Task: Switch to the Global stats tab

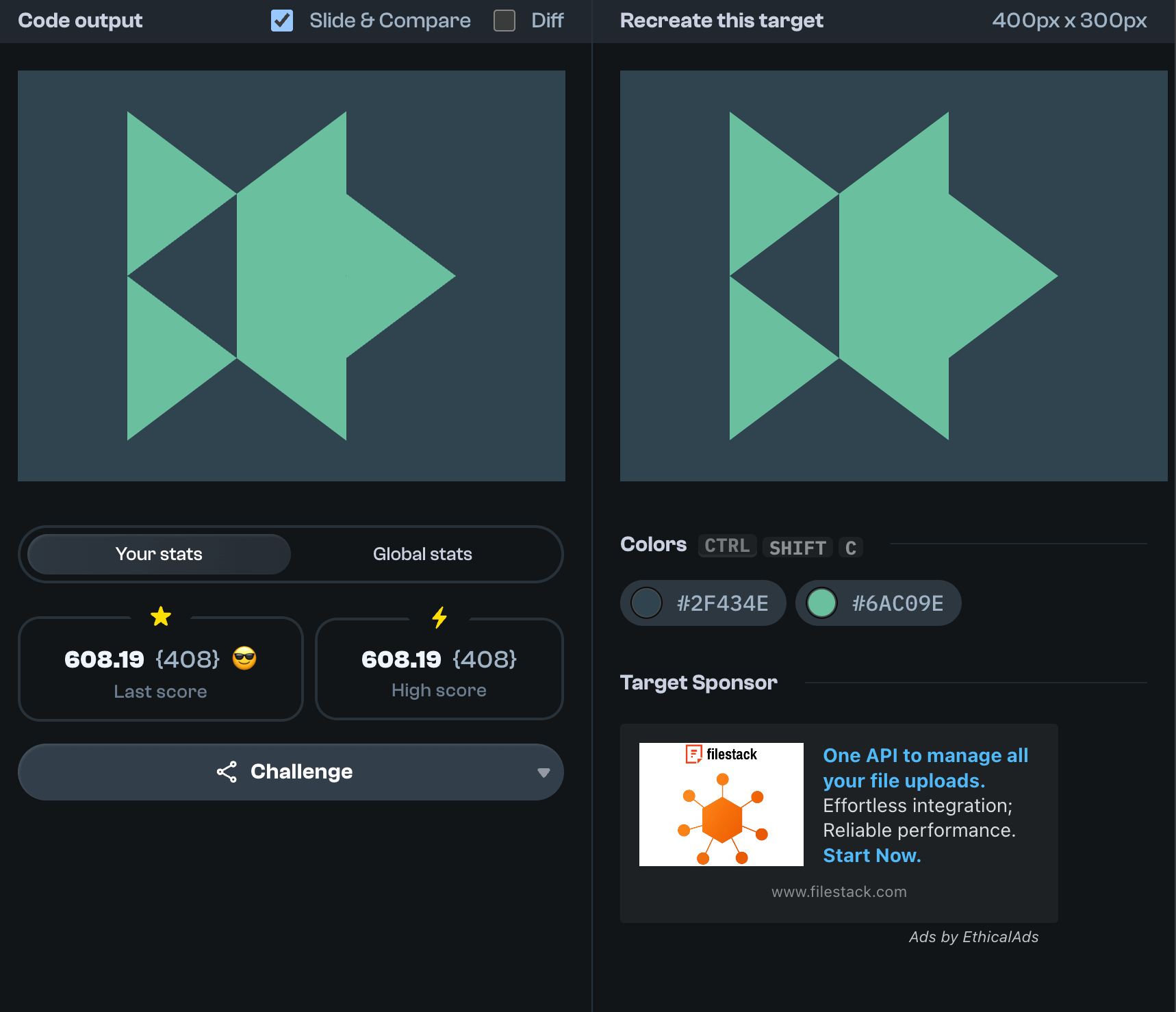Action: click(422, 554)
